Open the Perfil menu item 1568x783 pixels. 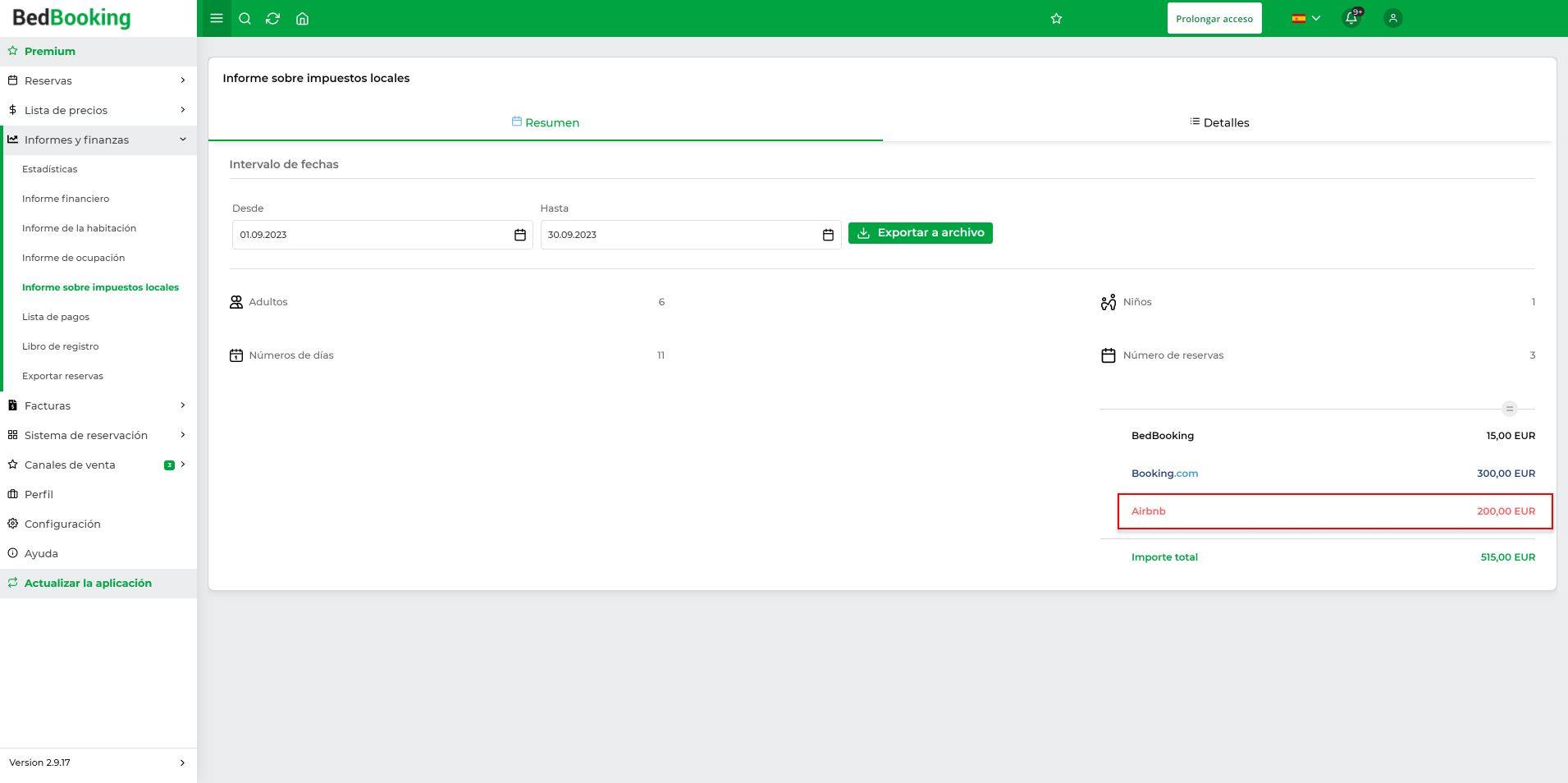(98, 494)
